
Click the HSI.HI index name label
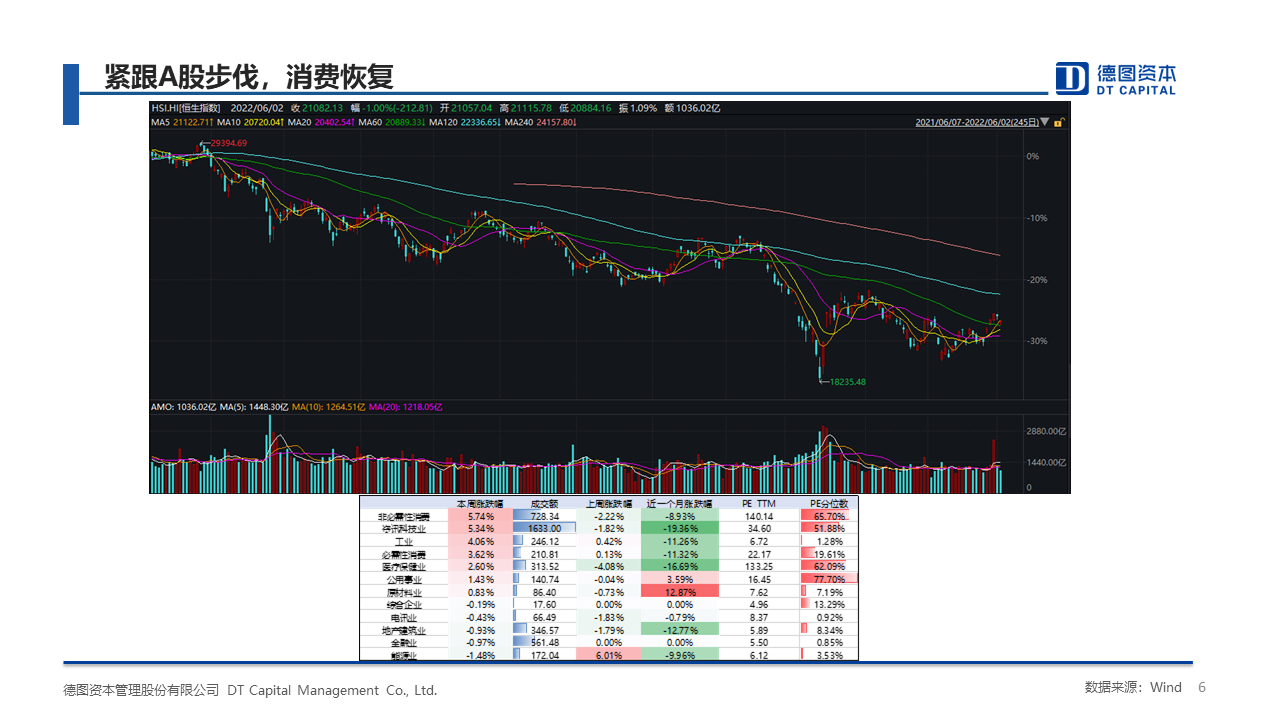(187, 108)
